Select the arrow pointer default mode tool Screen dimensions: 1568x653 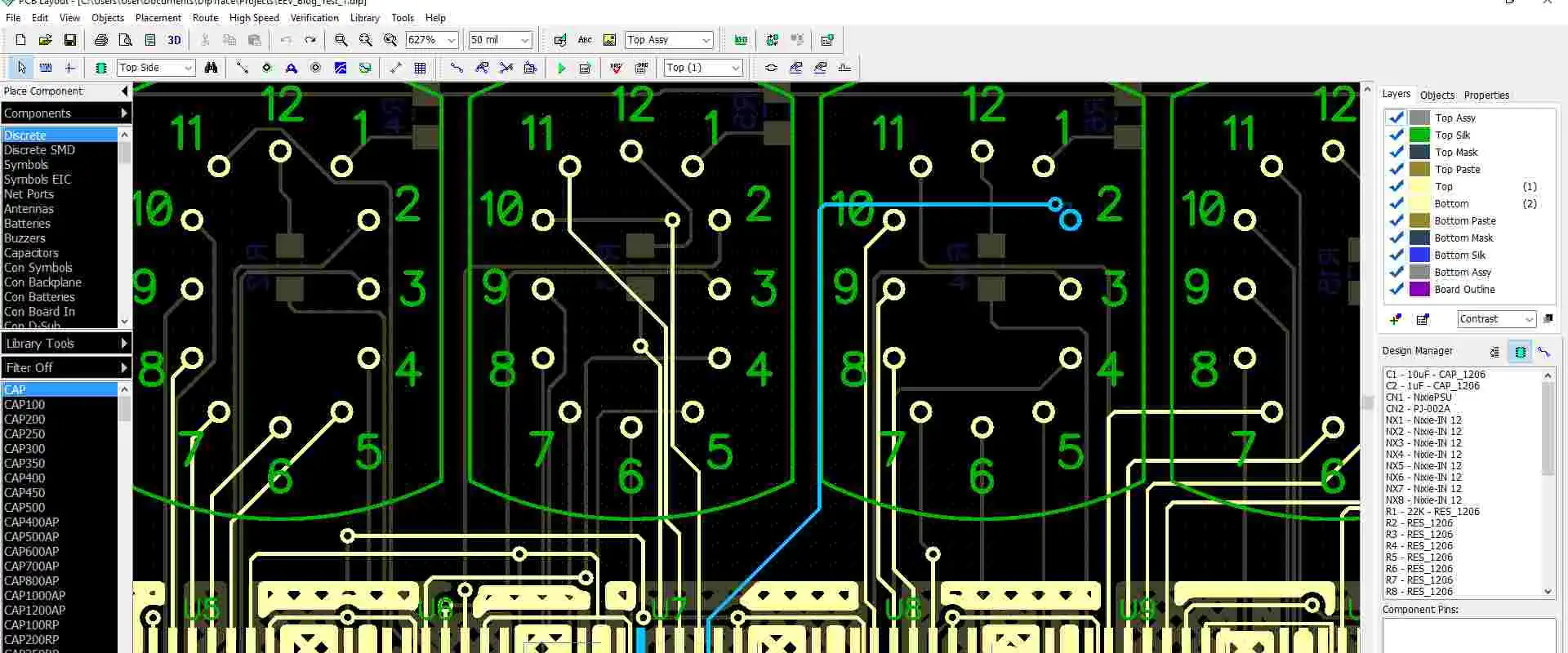(x=22, y=68)
